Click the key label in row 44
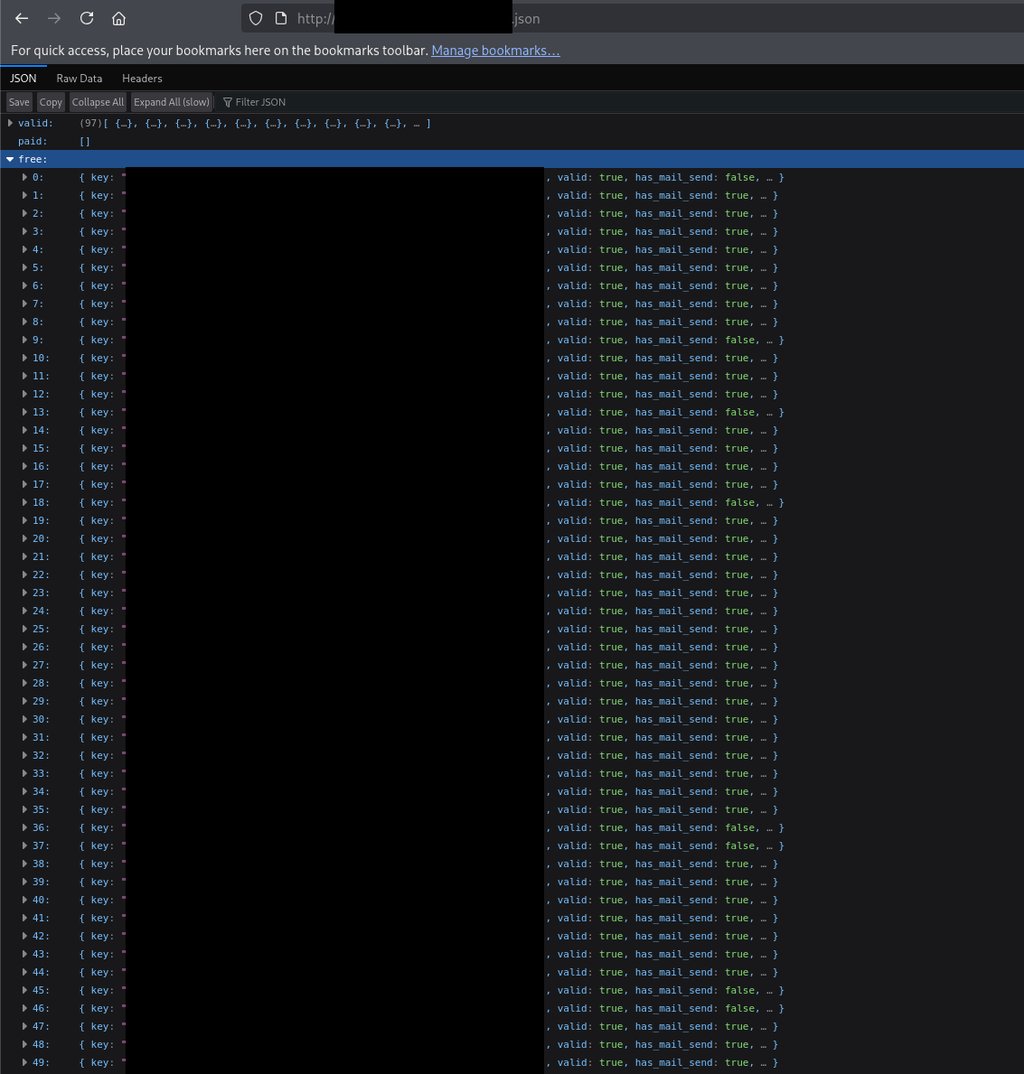Screen dimensions: 1024x1074 (x=102, y=973)
